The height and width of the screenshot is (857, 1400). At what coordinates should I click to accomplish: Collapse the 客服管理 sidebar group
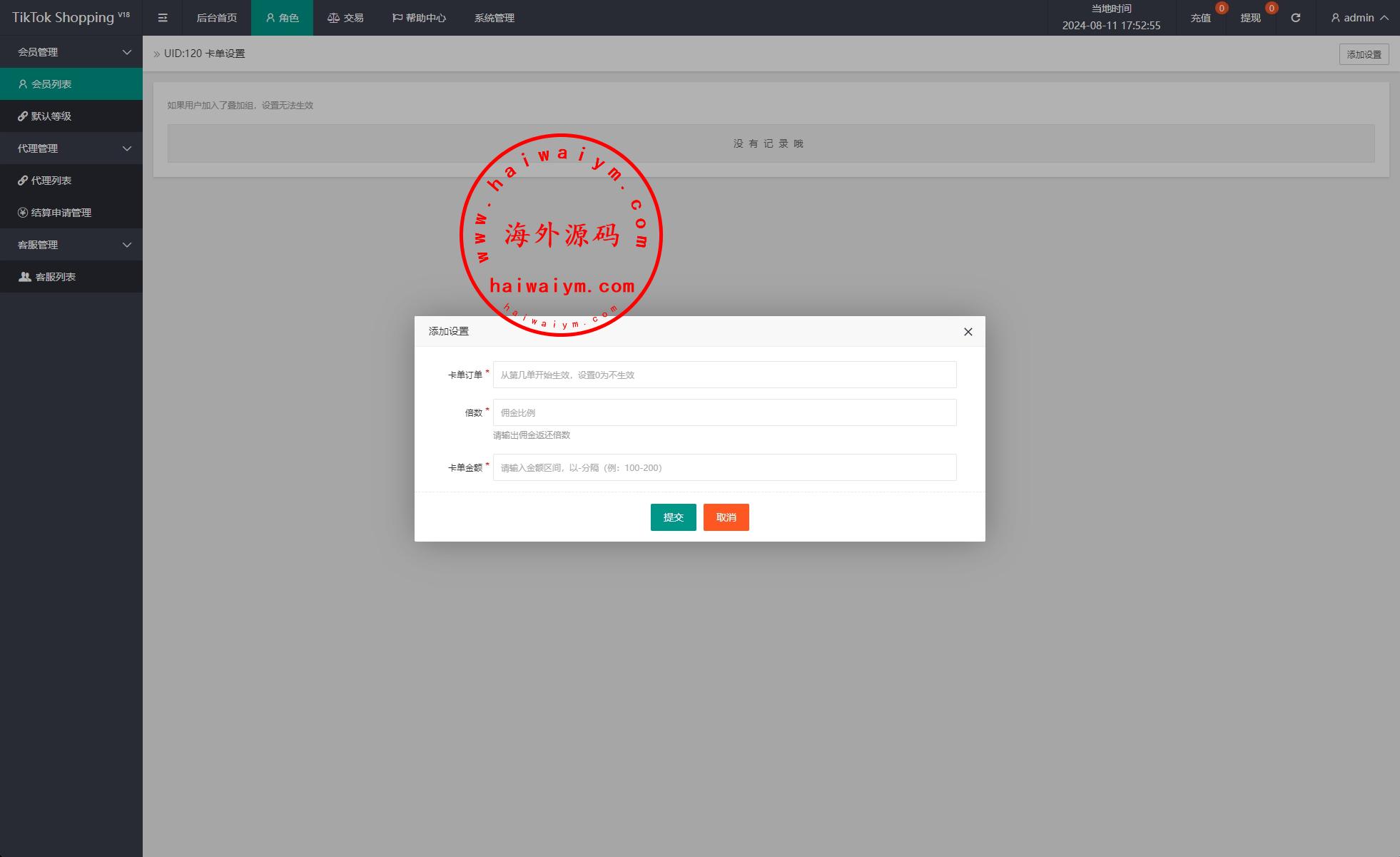[x=71, y=245]
